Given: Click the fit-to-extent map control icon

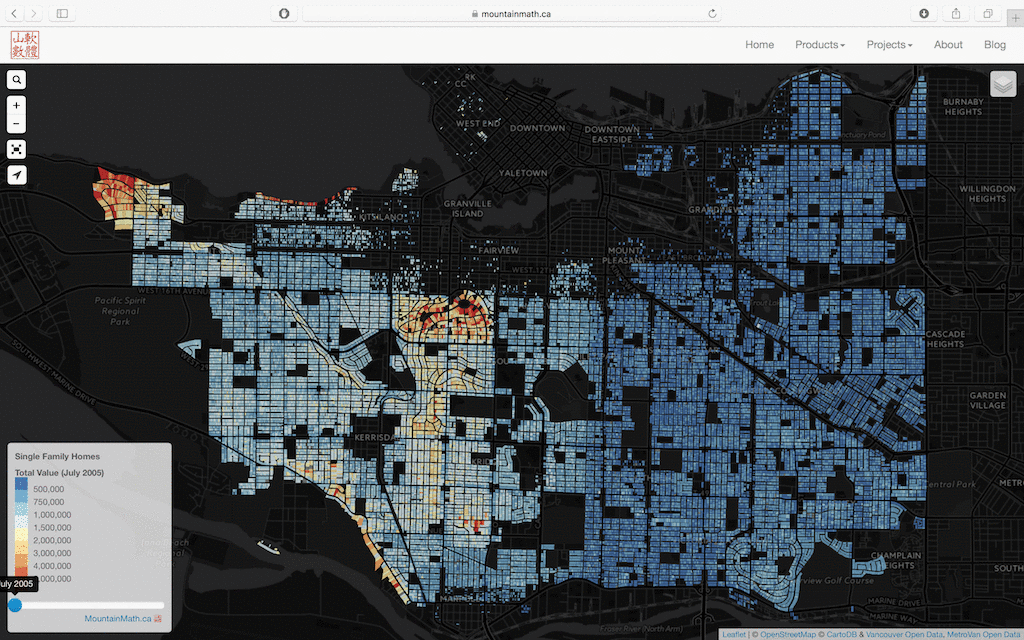Looking at the screenshot, I should (x=17, y=150).
